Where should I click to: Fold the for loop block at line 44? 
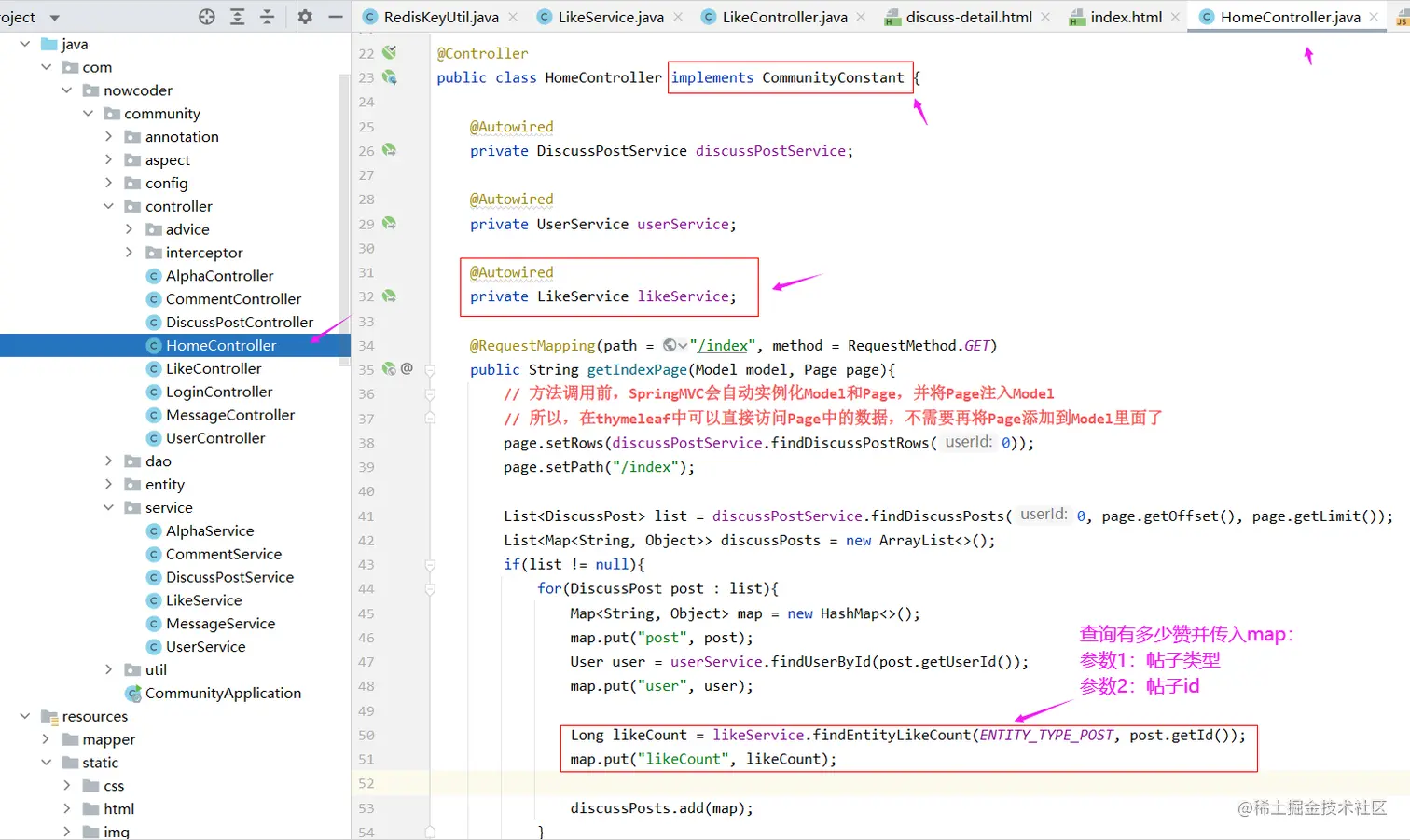click(430, 589)
